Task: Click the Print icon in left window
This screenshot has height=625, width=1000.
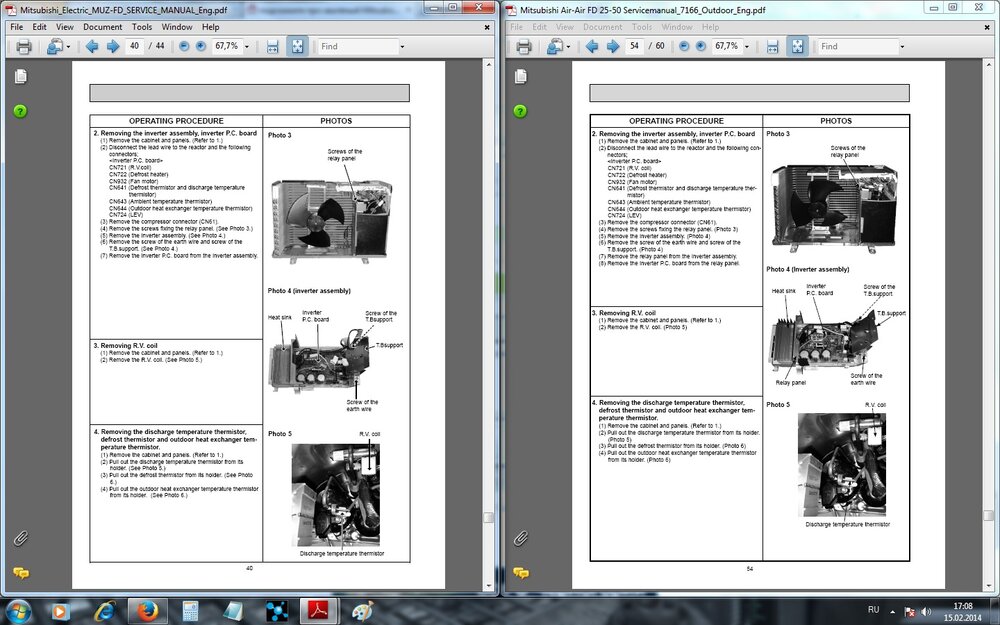Action: click(x=22, y=46)
